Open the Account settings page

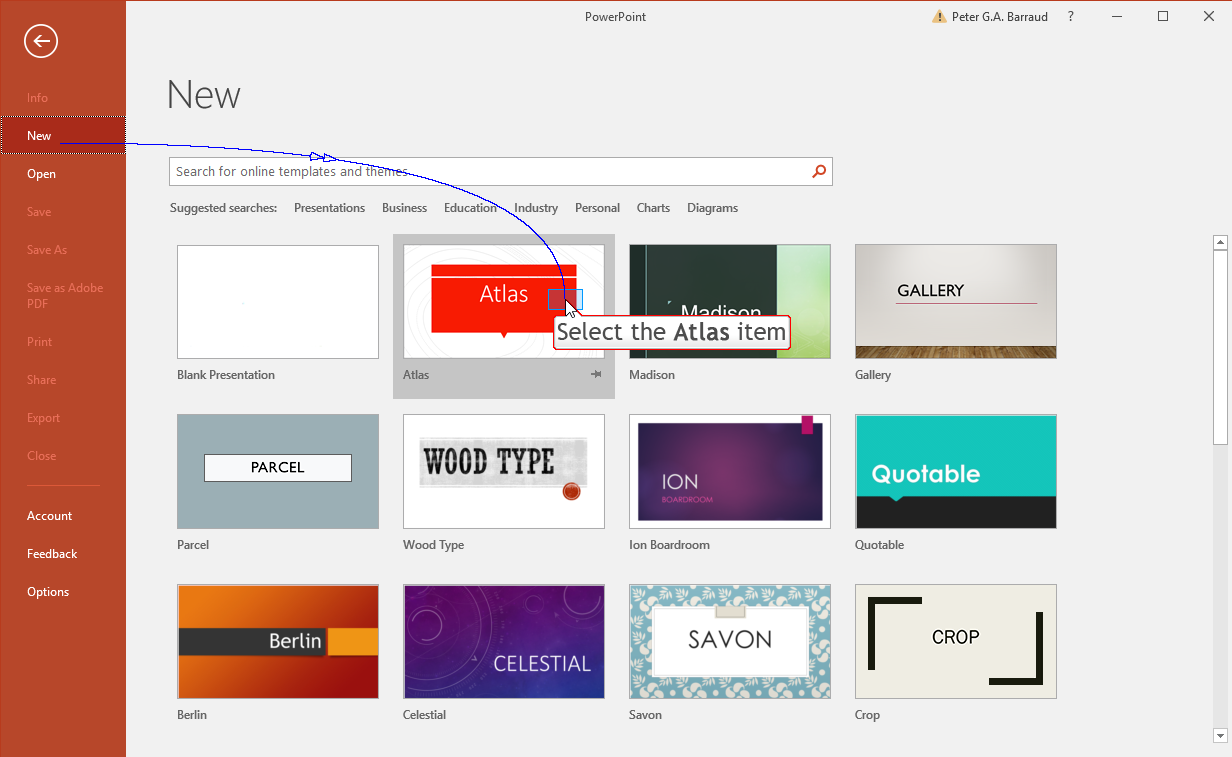click(49, 515)
